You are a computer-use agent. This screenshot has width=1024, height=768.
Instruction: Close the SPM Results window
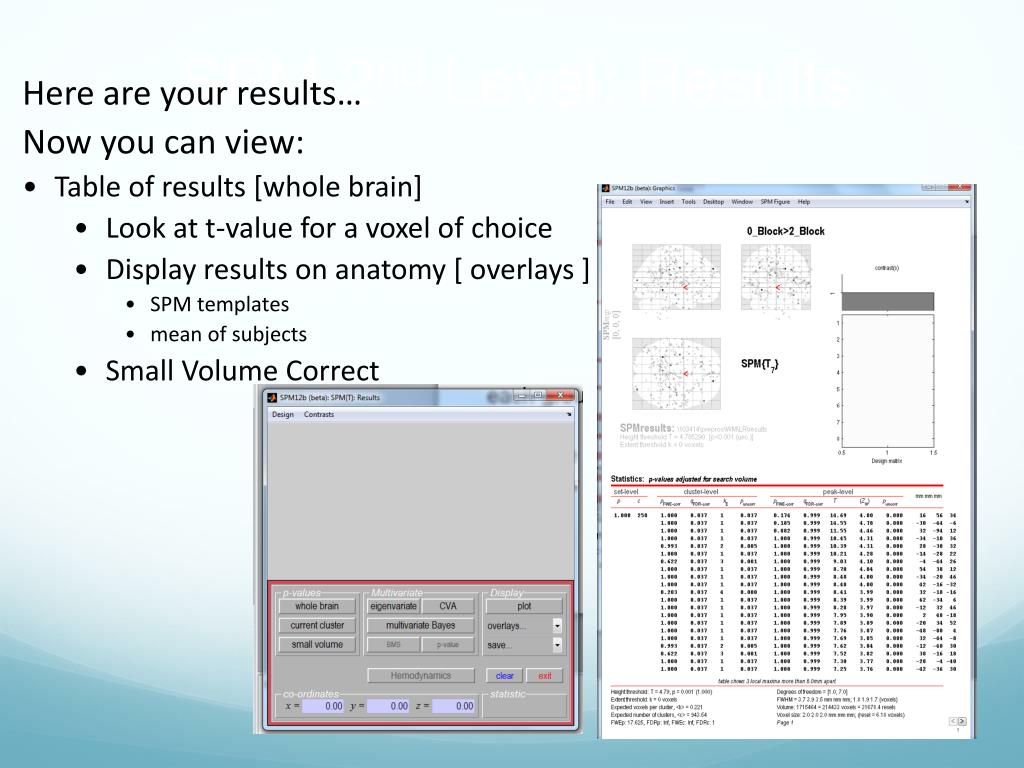click(560, 395)
